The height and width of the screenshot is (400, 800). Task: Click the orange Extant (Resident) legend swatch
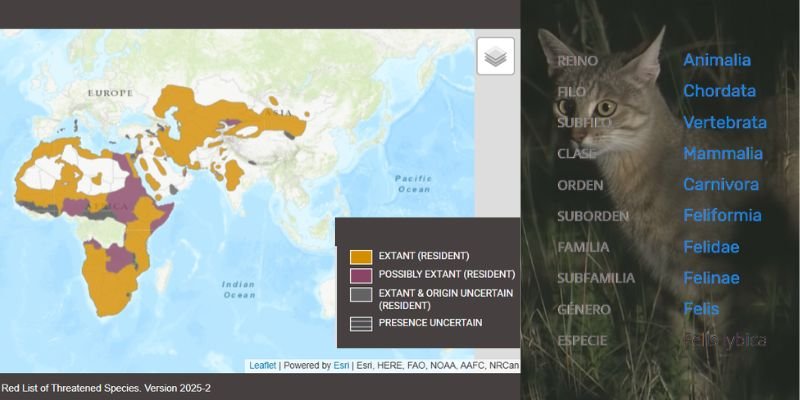361,256
